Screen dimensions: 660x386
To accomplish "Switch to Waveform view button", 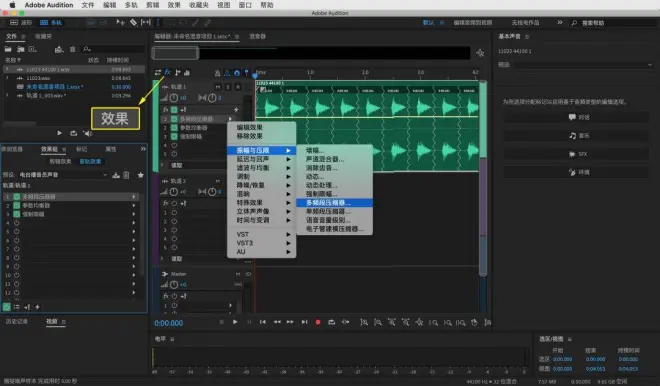I will 21,23.
